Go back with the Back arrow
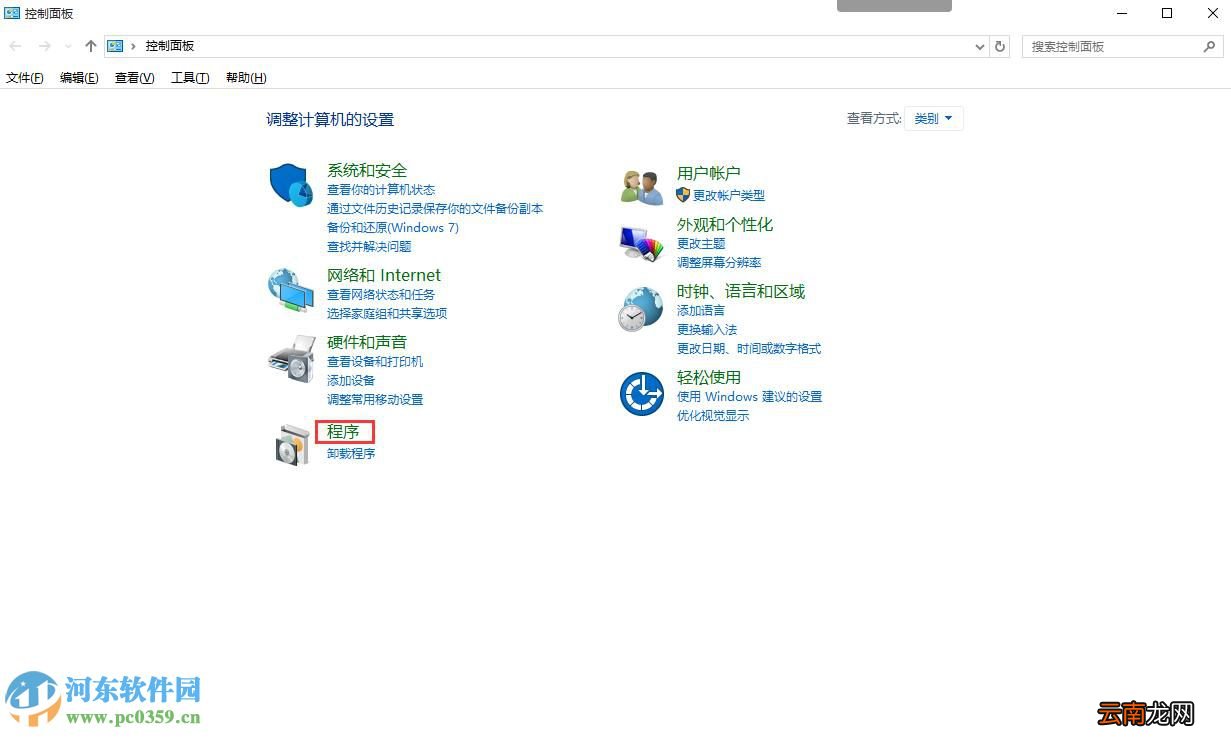The image size is (1231, 742). click(x=16, y=46)
